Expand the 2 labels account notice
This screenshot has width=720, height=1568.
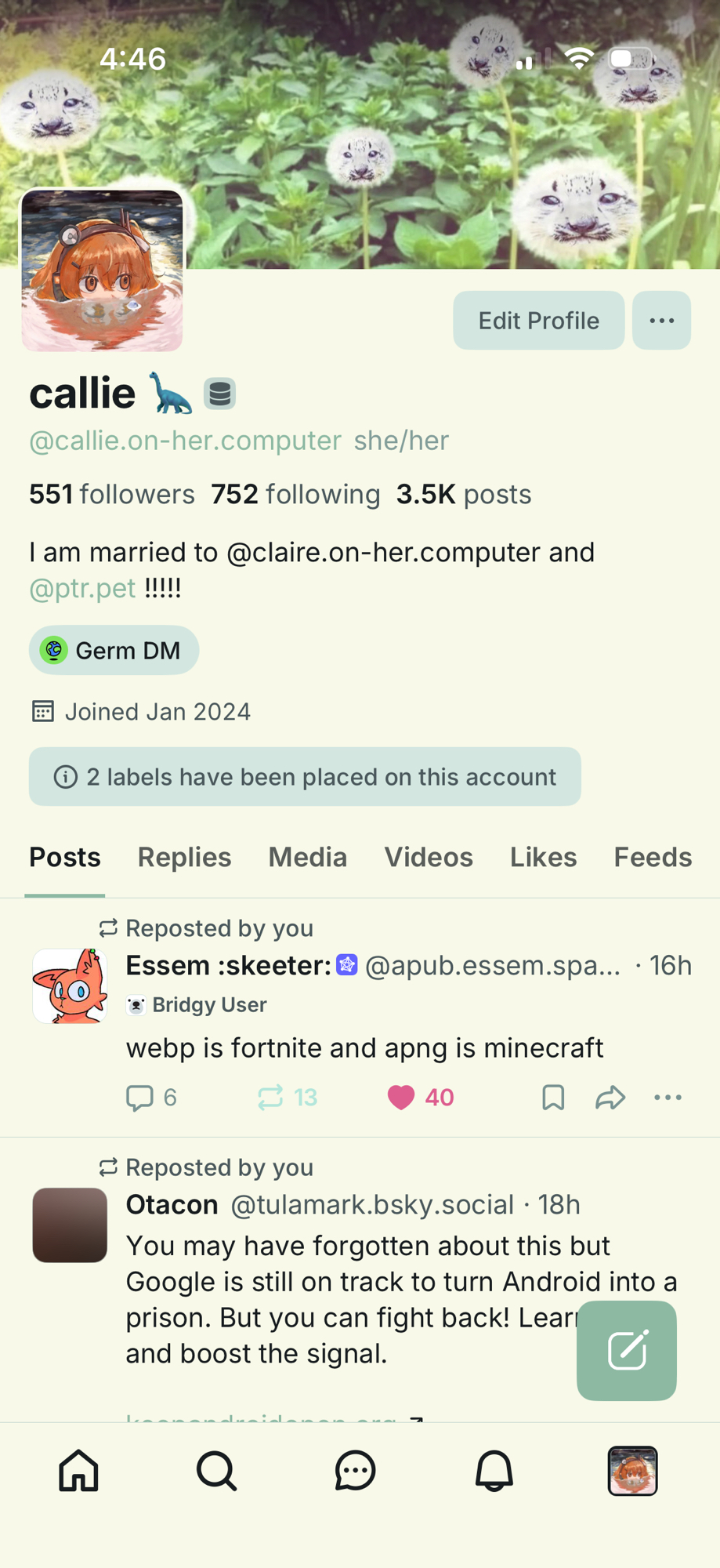tap(305, 777)
